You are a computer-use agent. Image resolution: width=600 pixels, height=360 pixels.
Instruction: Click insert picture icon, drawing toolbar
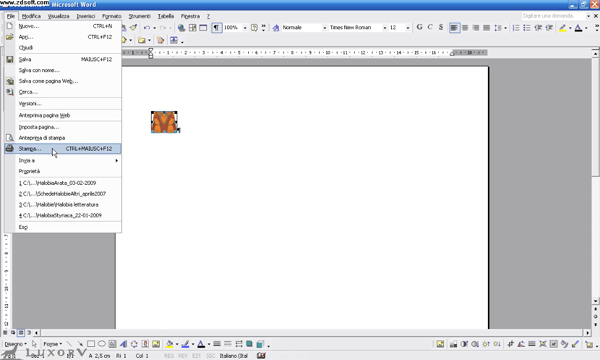156,344
